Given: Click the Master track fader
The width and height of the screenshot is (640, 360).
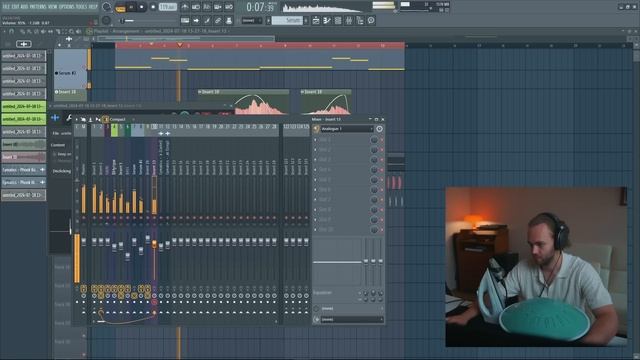Looking at the screenshot, I should (x=84, y=242).
